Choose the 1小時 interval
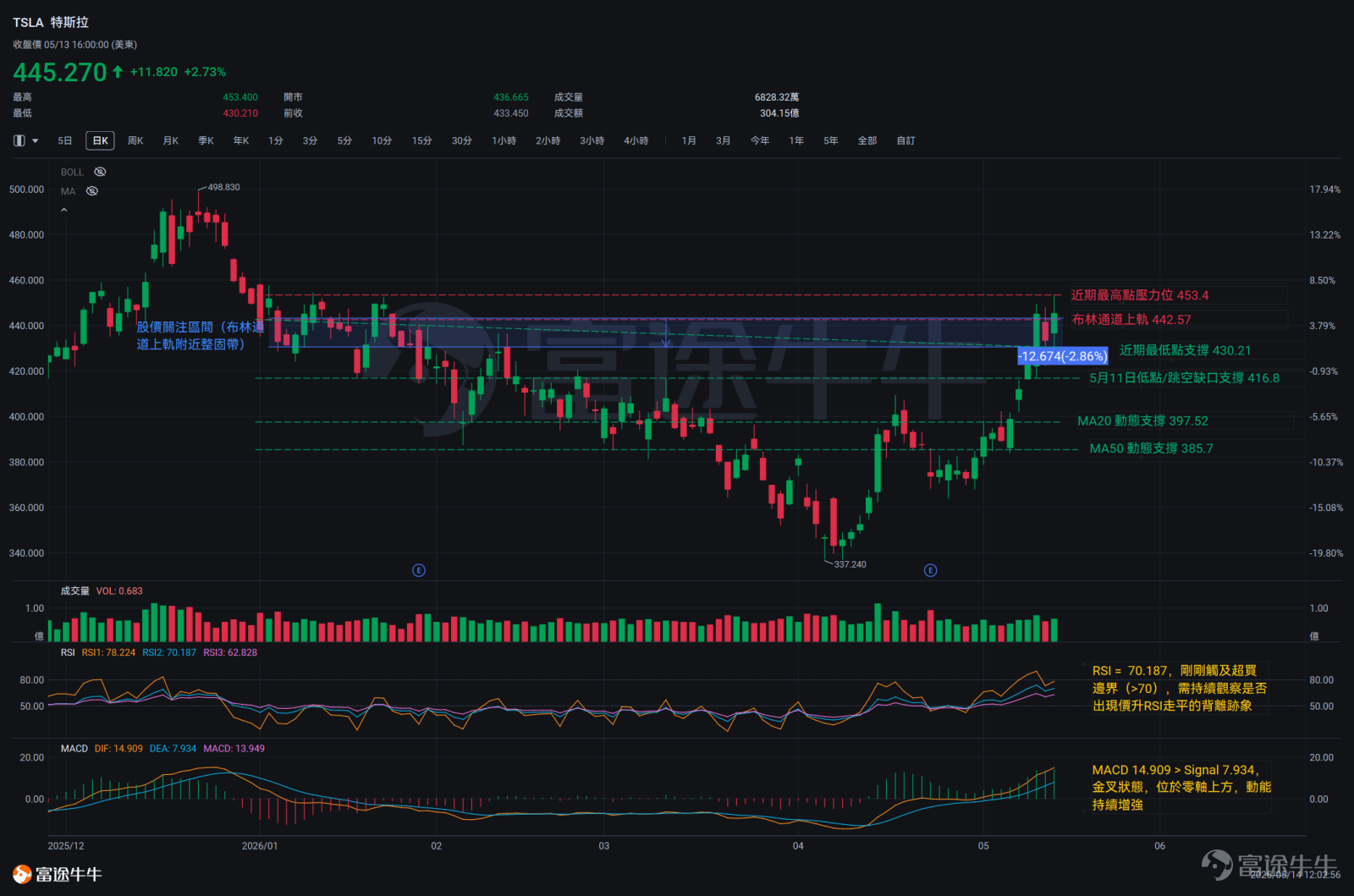Viewport: 1354px width, 896px height. [x=504, y=140]
